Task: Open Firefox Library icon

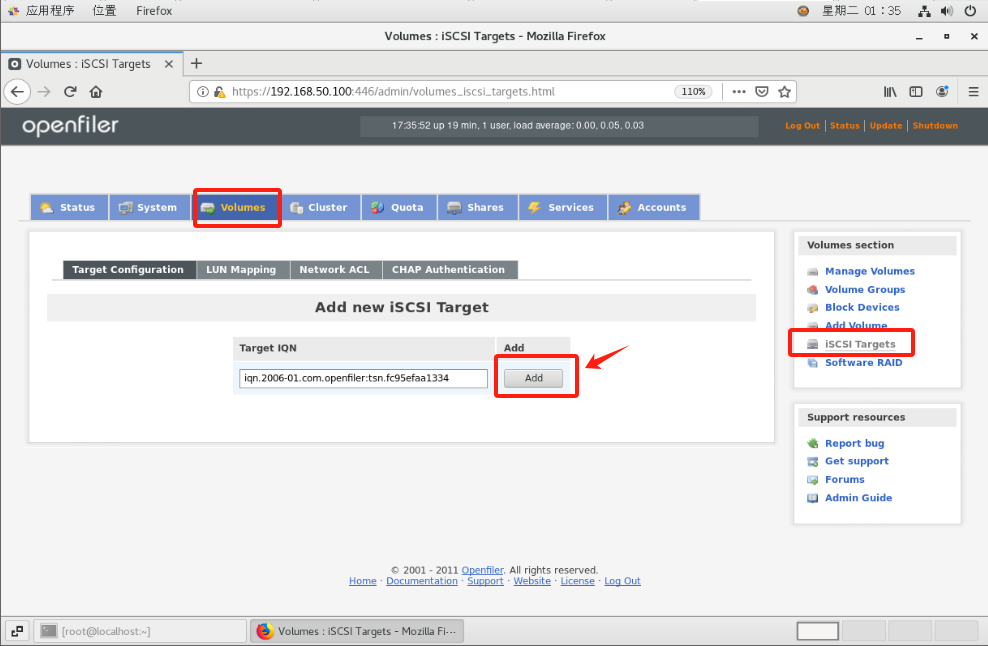Action: tap(890, 92)
